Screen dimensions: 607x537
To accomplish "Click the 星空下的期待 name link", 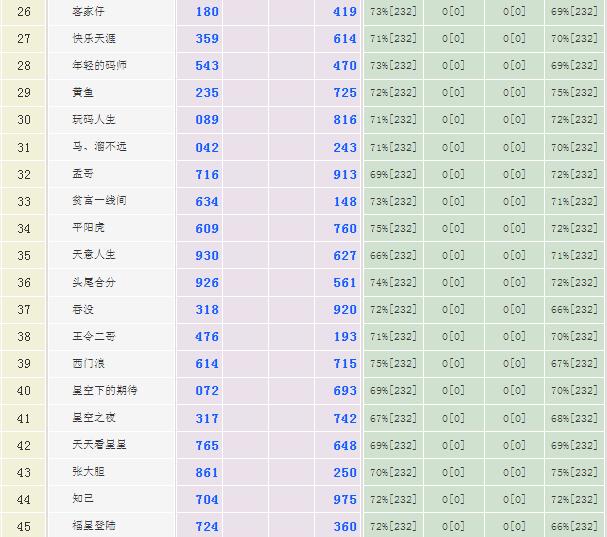I will pyautogui.click(x=105, y=390).
